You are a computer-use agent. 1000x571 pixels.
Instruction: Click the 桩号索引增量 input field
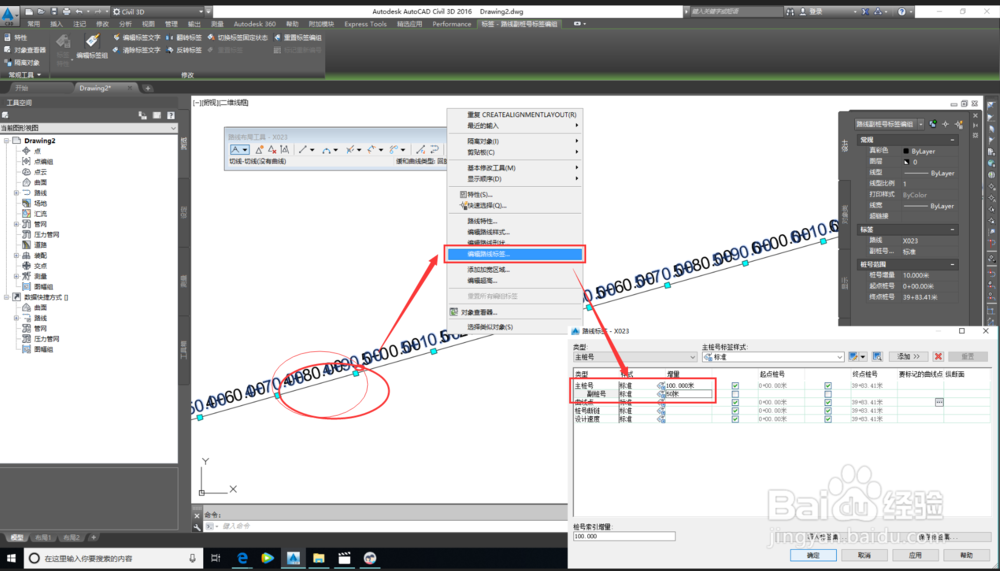(624, 537)
